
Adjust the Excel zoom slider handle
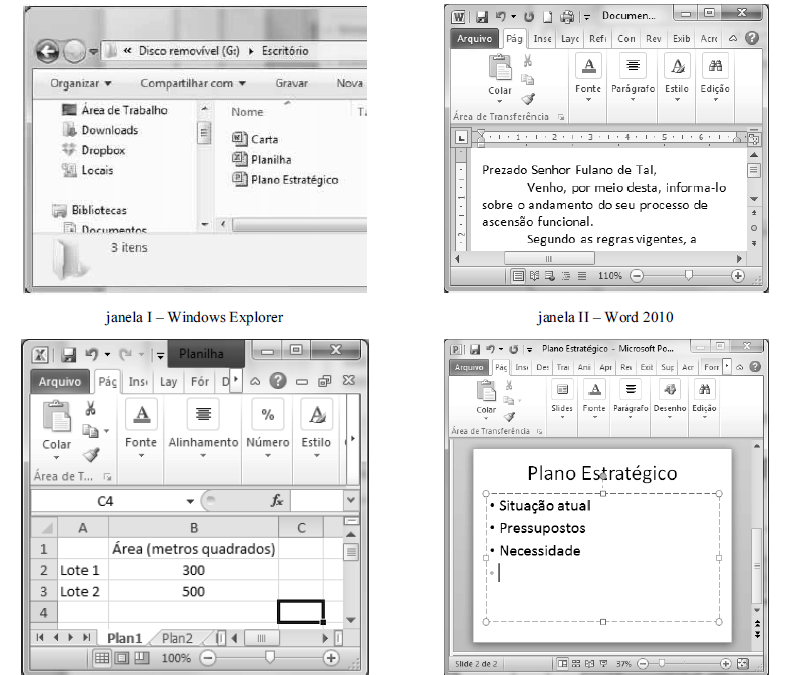coord(269,657)
